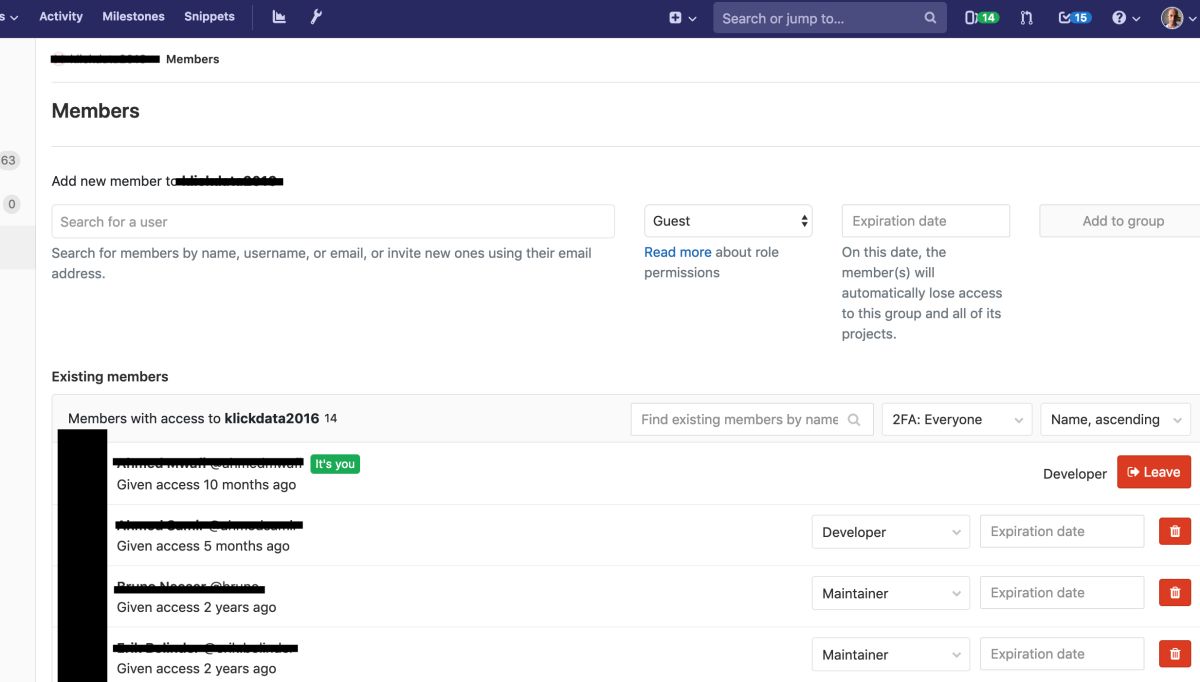Open Milestones in the top bar

133,17
